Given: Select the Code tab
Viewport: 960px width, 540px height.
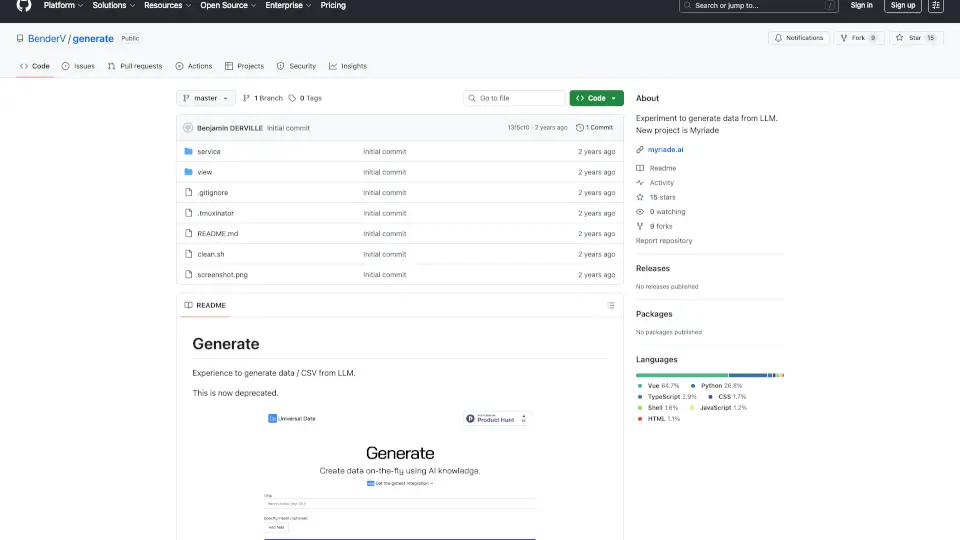Looking at the screenshot, I should tap(35, 66).
